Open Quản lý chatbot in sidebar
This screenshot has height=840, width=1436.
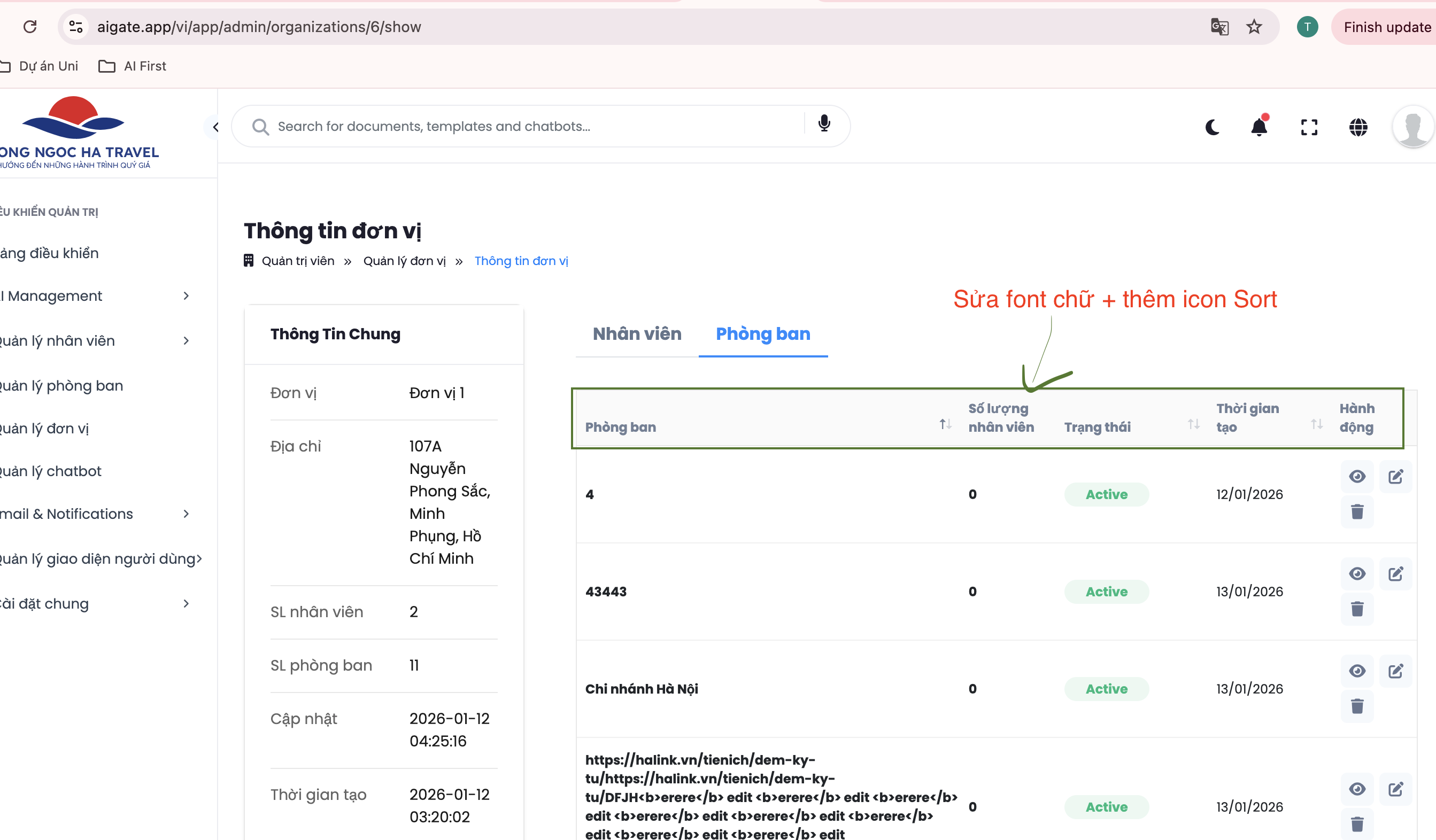tap(51, 471)
